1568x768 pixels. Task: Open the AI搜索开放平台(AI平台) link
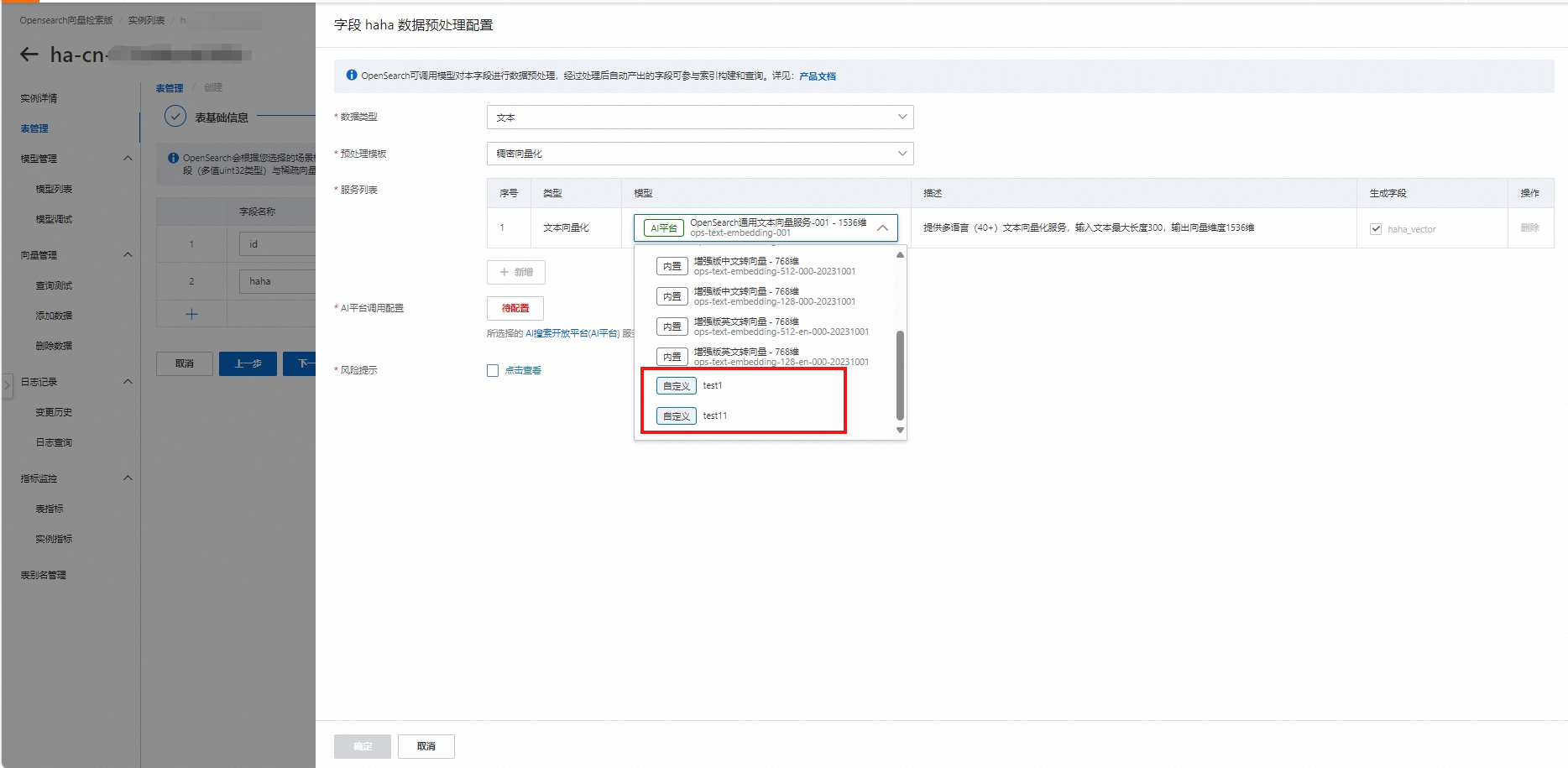coord(572,333)
